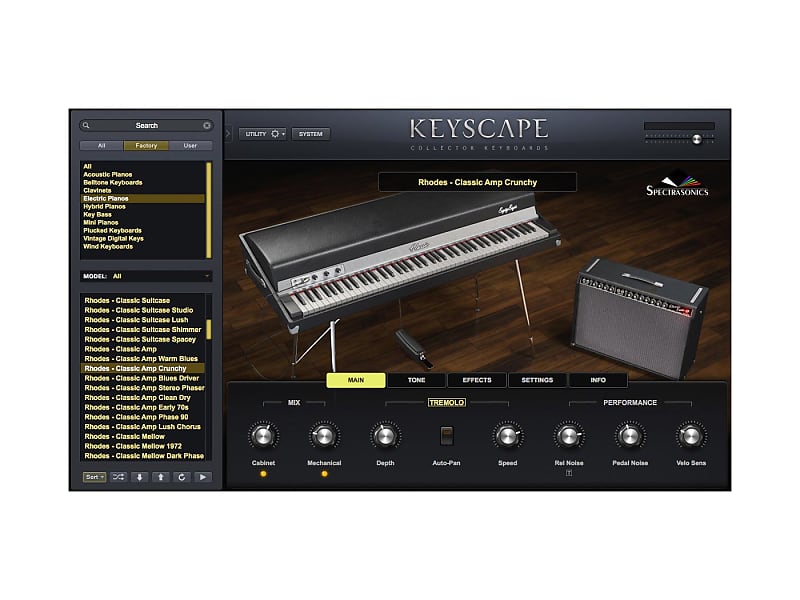This screenshot has height=600, width=800.
Task: Load Rhodes - Classic Amp Warm Blues patch
Action: tap(143, 359)
